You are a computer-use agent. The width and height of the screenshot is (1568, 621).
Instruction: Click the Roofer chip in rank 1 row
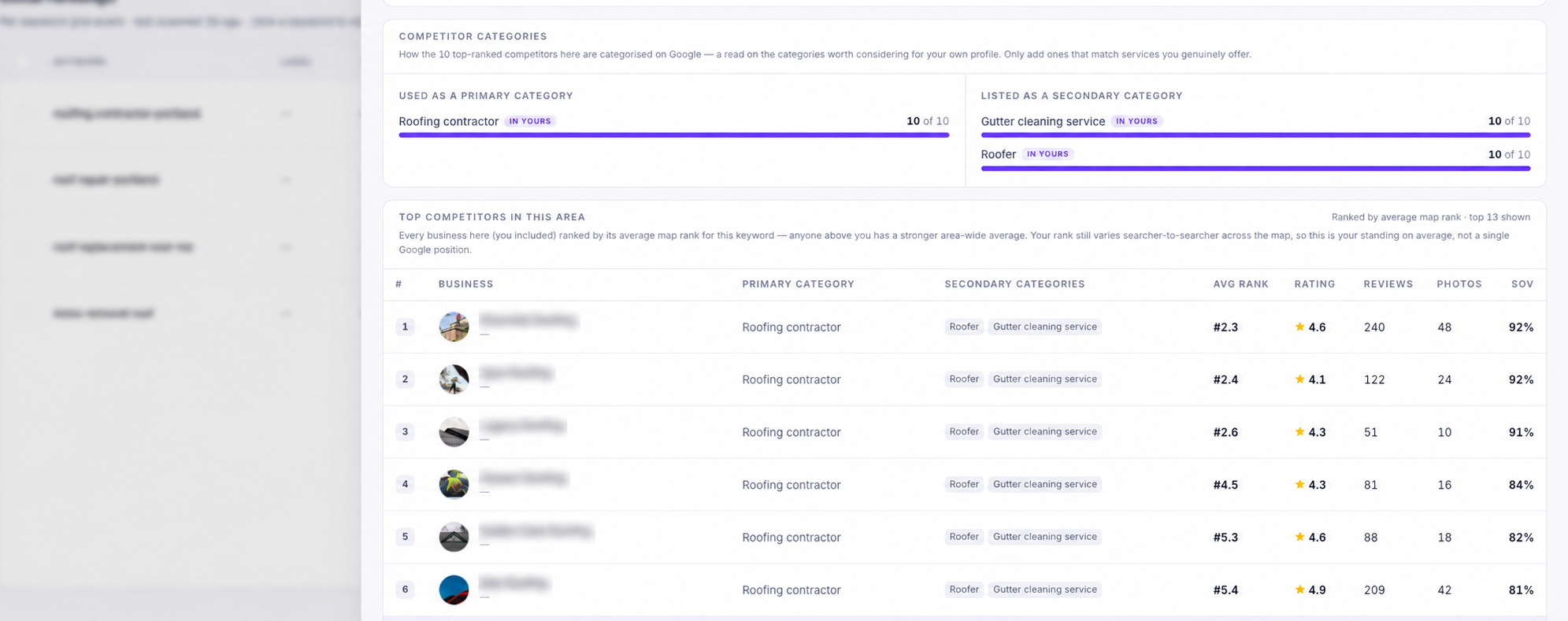click(964, 327)
